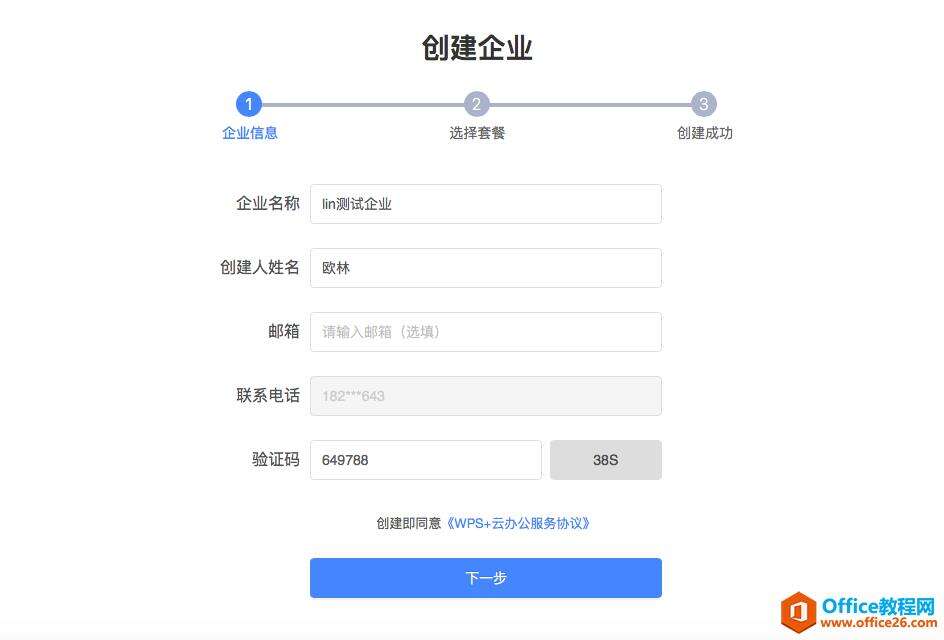Select the 企业信息 step label
Screen dimensions: 944x640
tap(250, 133)
